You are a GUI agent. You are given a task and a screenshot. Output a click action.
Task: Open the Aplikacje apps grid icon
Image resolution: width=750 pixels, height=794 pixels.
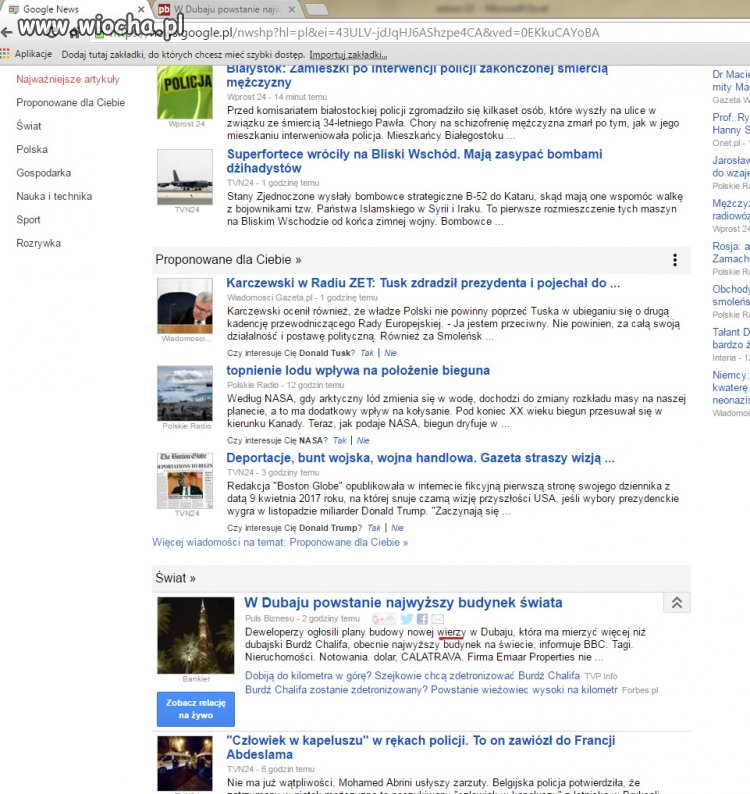pyautogui.click(x=5, y=54)
